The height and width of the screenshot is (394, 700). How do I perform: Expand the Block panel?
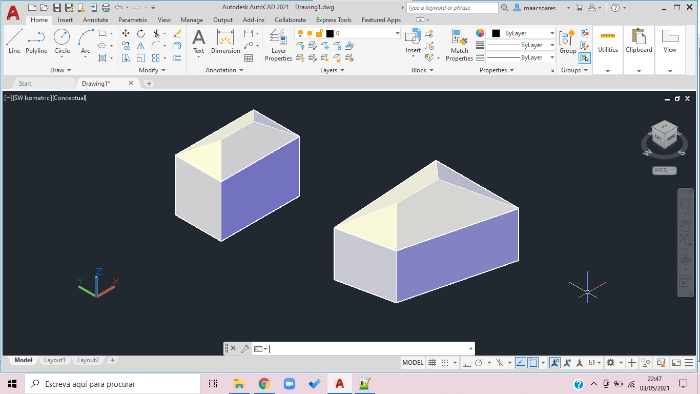tap(422, 70)
